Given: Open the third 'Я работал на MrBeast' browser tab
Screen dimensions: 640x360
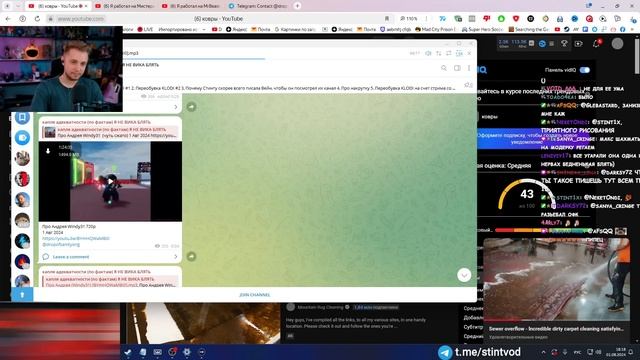Looking at the screenshot, I should [x=192, y=6].
